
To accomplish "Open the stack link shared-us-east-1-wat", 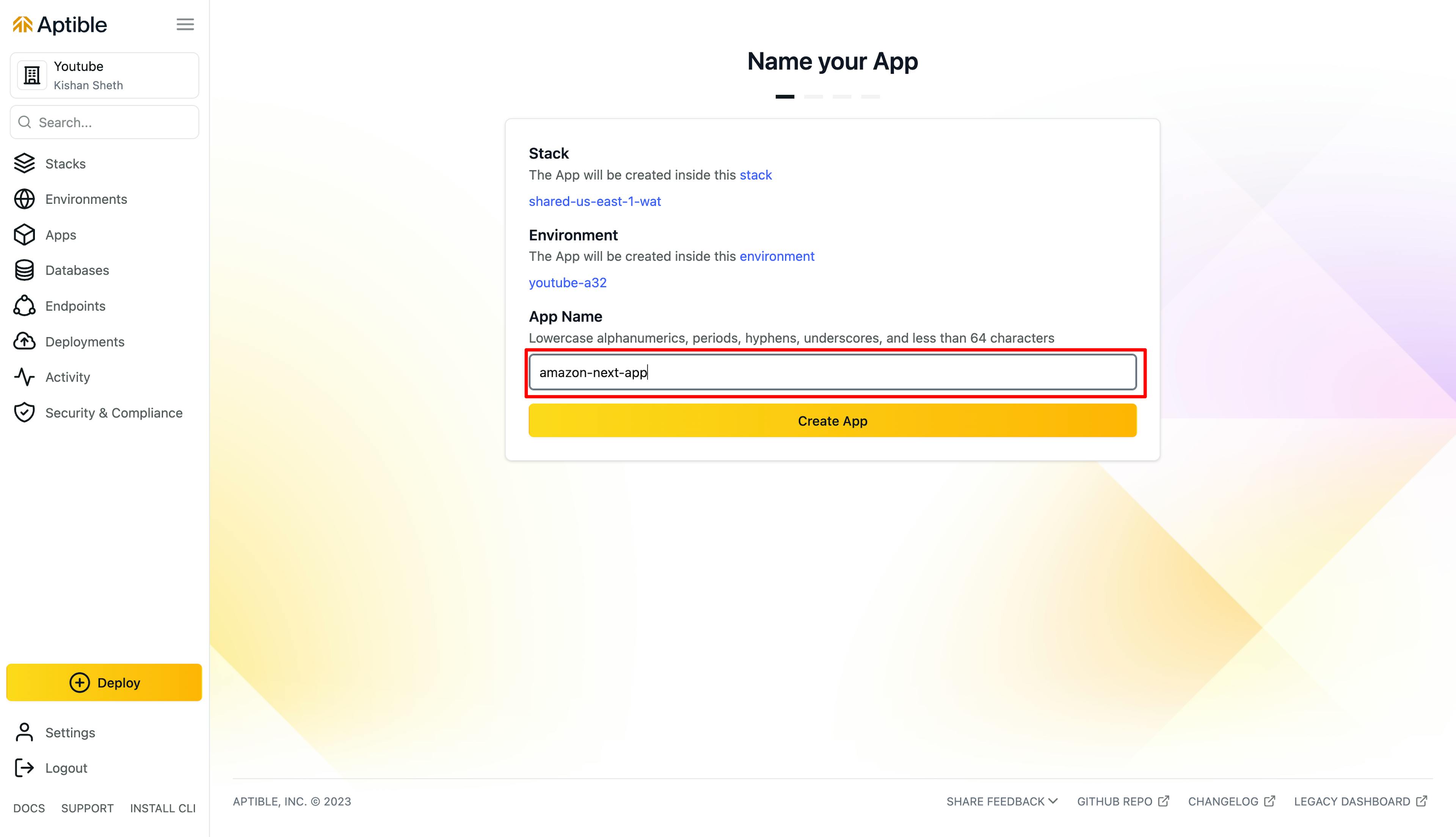I will point(595,201).
